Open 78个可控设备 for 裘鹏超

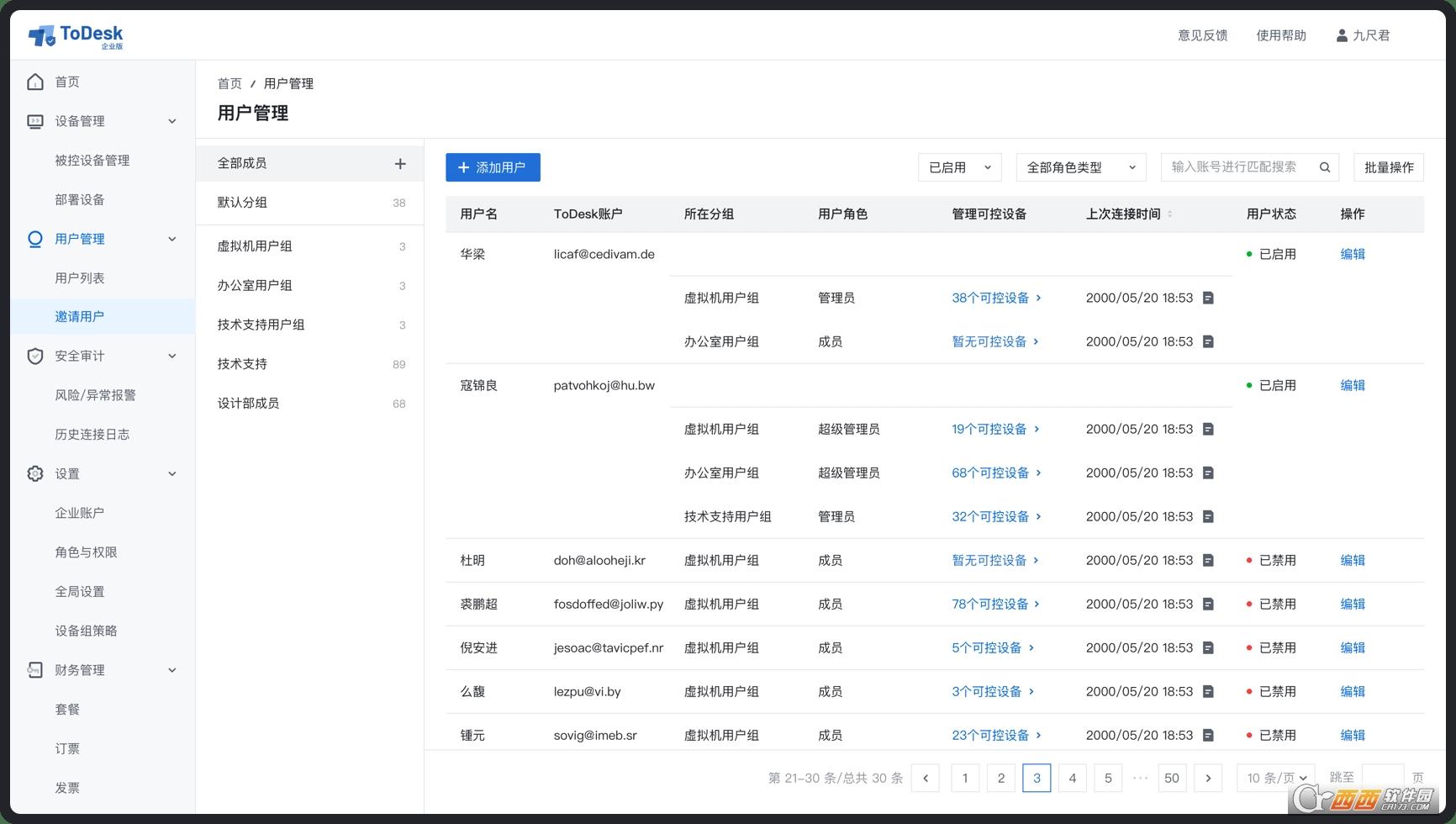click(x=996, y=604)
